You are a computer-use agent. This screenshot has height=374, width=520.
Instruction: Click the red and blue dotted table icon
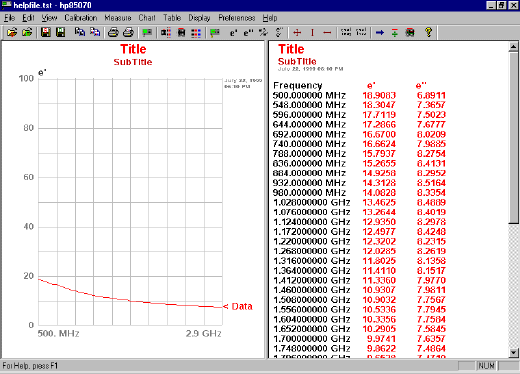196,32
